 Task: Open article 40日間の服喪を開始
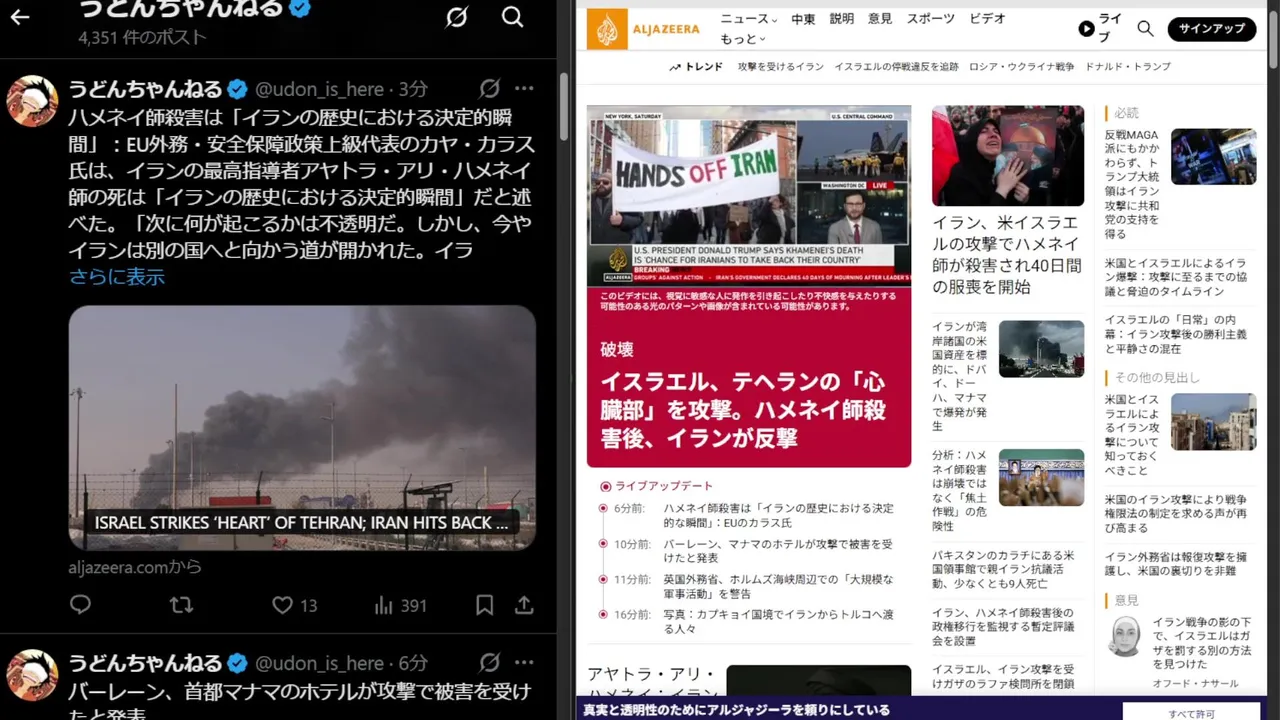1007,255
